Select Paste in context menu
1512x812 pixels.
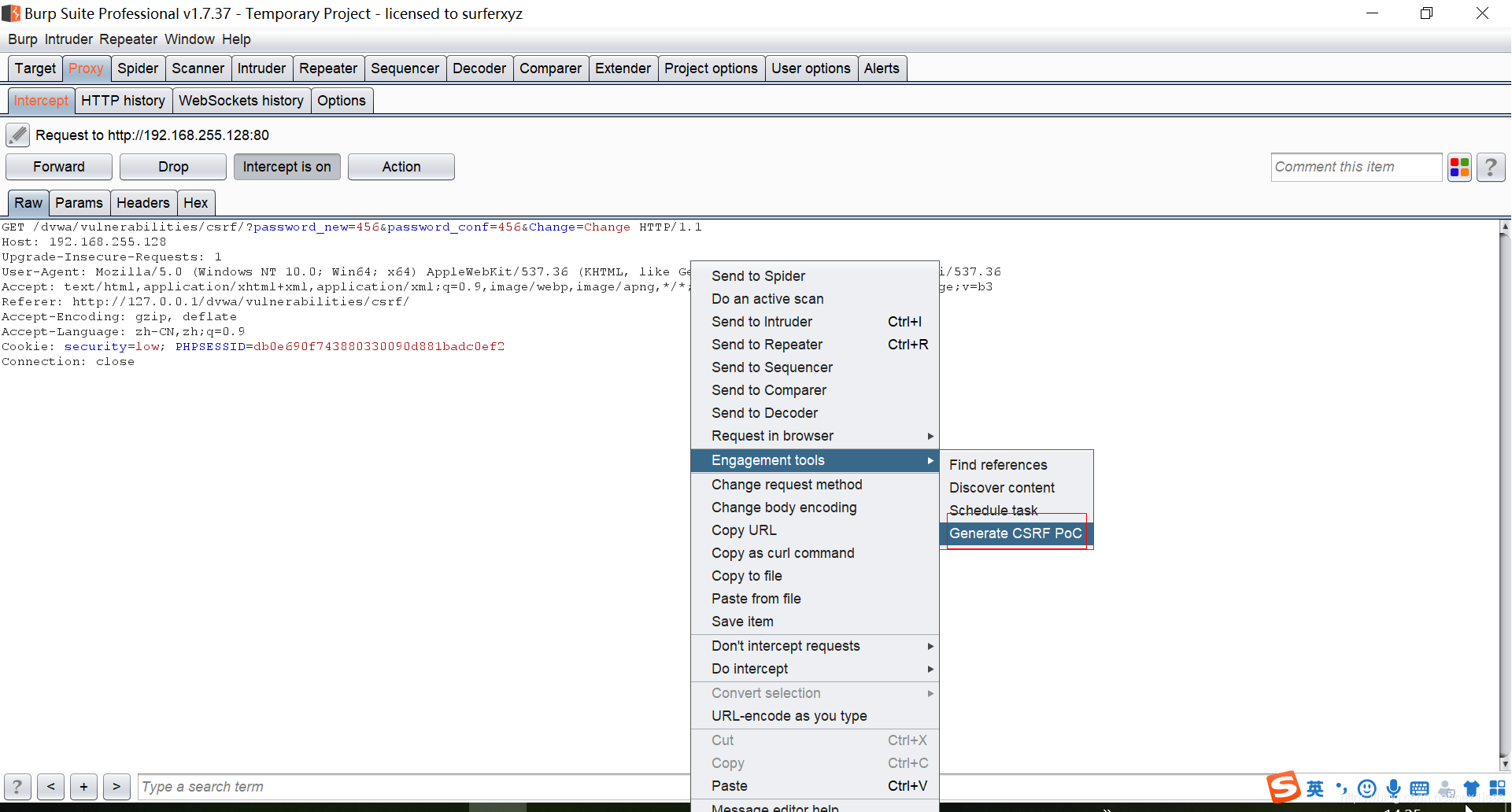coord(815,786)
